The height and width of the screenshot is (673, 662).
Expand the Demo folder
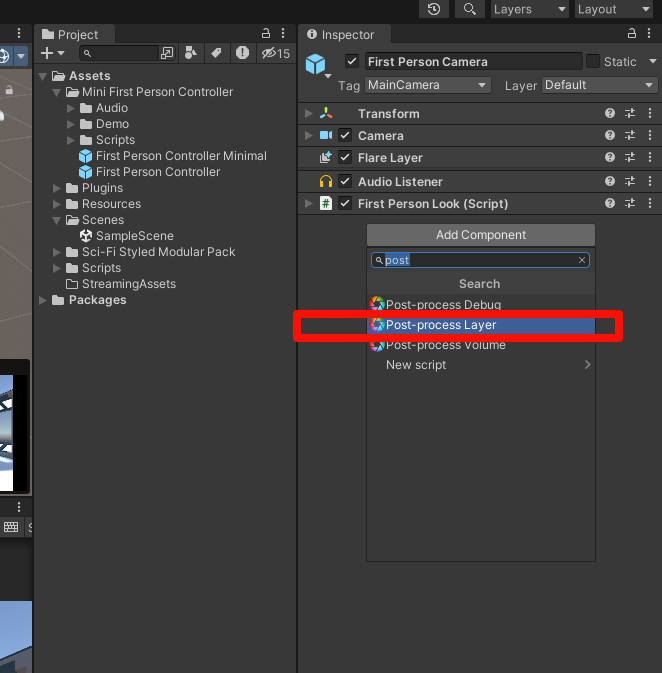tap(70, 124)
